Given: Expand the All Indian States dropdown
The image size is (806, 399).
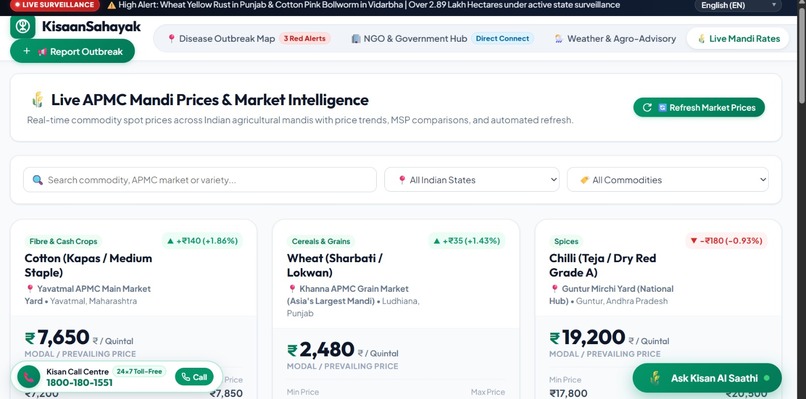Looking at the screenshot, I should coord(472,180).
